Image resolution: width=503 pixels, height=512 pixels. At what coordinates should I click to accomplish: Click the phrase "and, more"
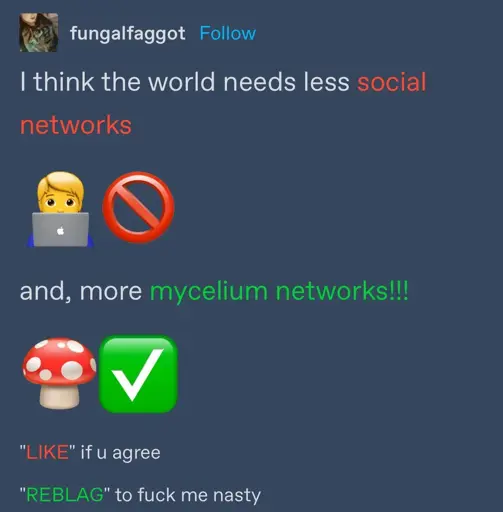pyautogui.click(x=81, y=291)
